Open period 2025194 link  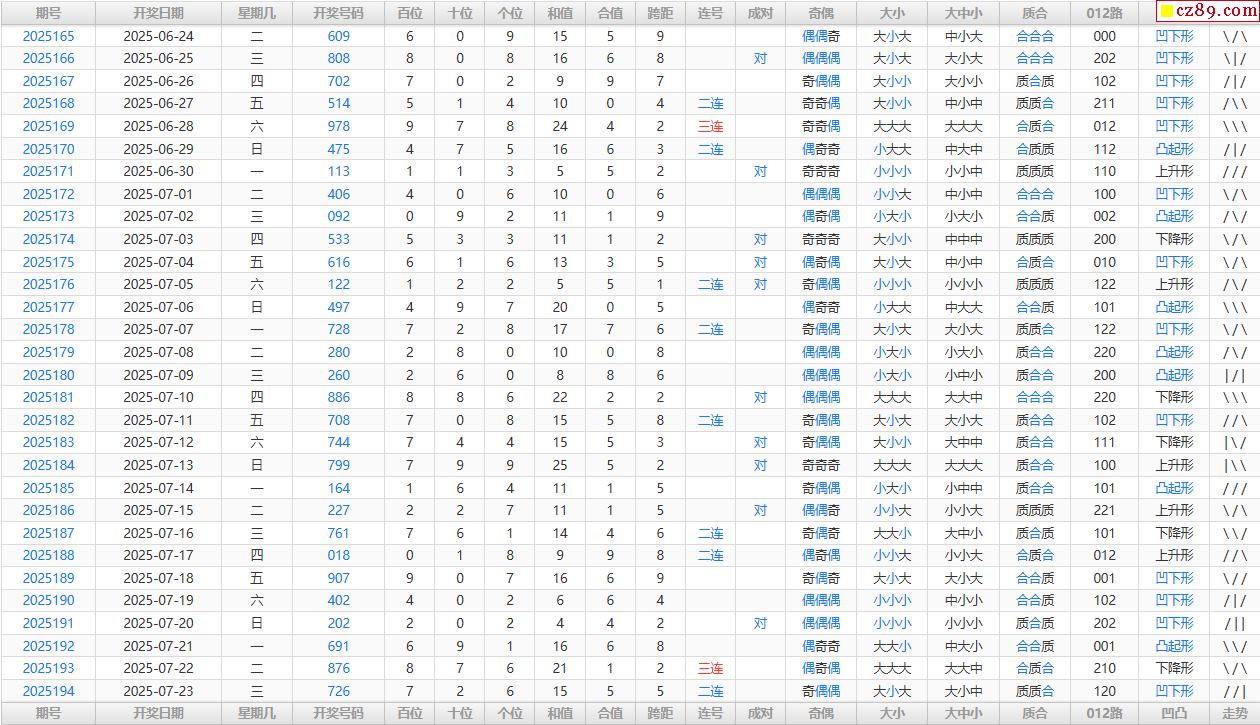[x=48, y=691]
